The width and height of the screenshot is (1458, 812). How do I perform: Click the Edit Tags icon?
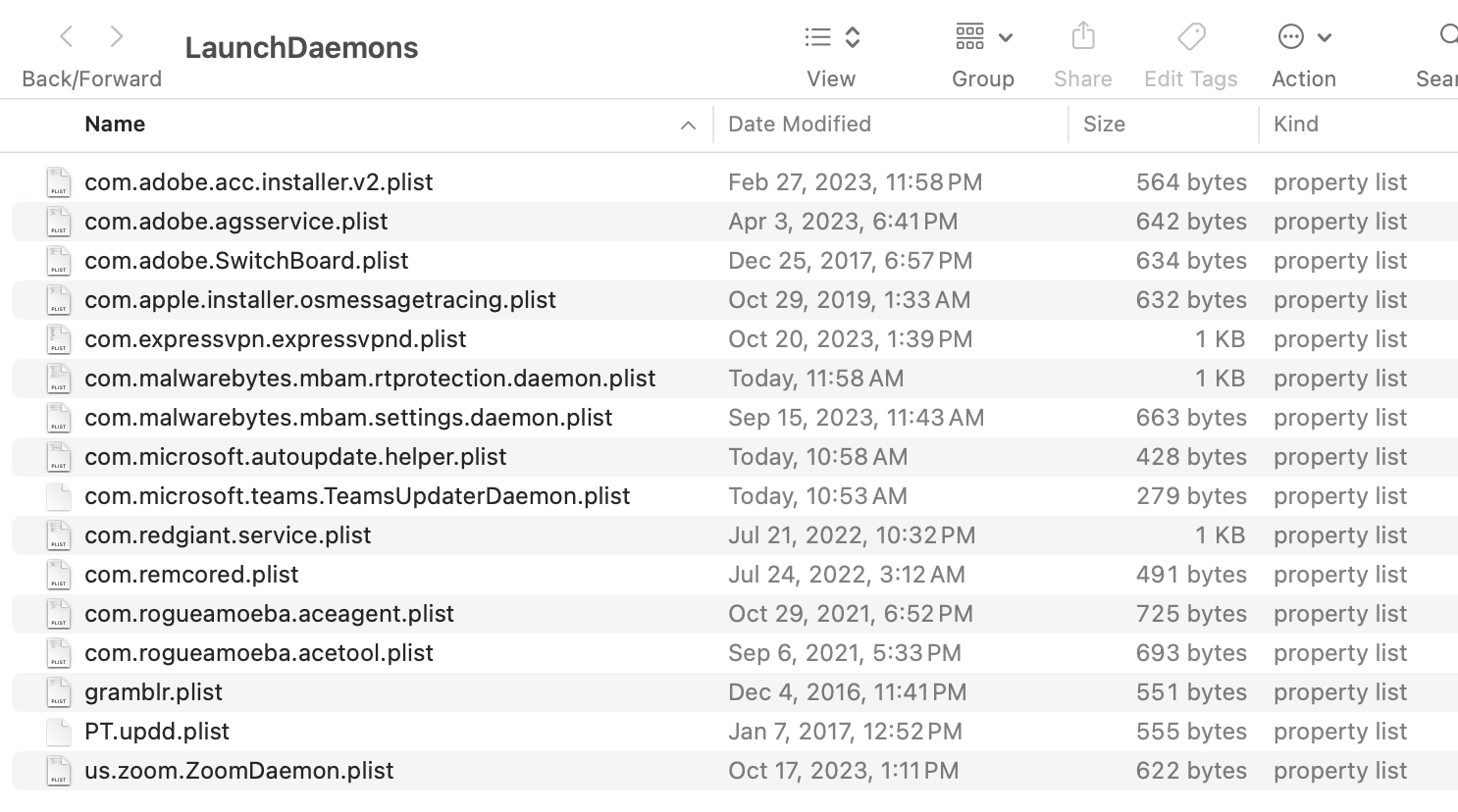click(1191, 37)
